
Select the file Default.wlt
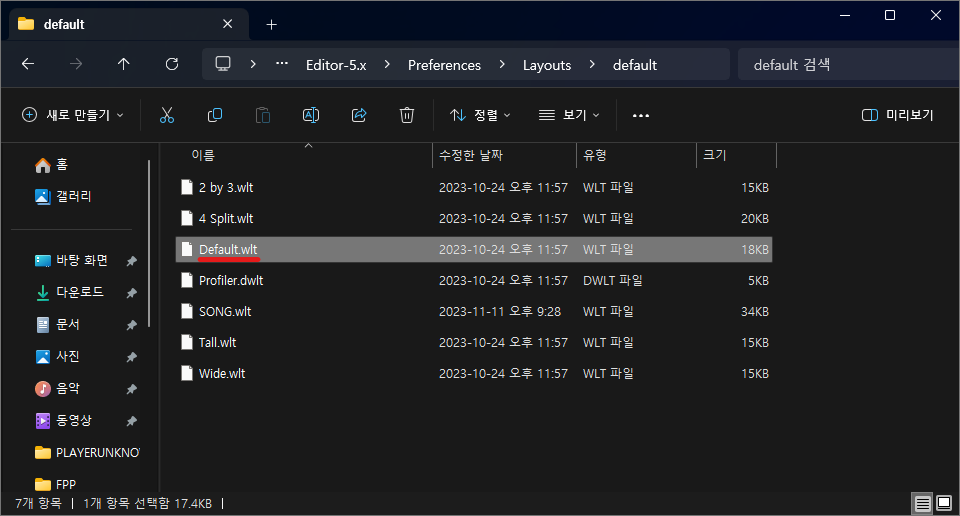click(474, 250)
